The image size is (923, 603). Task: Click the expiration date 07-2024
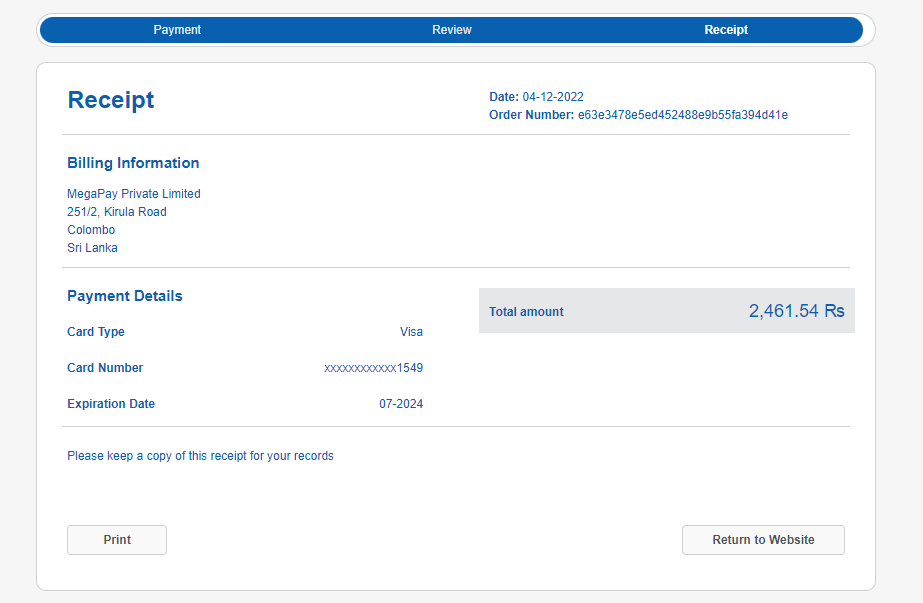[401, 404]
